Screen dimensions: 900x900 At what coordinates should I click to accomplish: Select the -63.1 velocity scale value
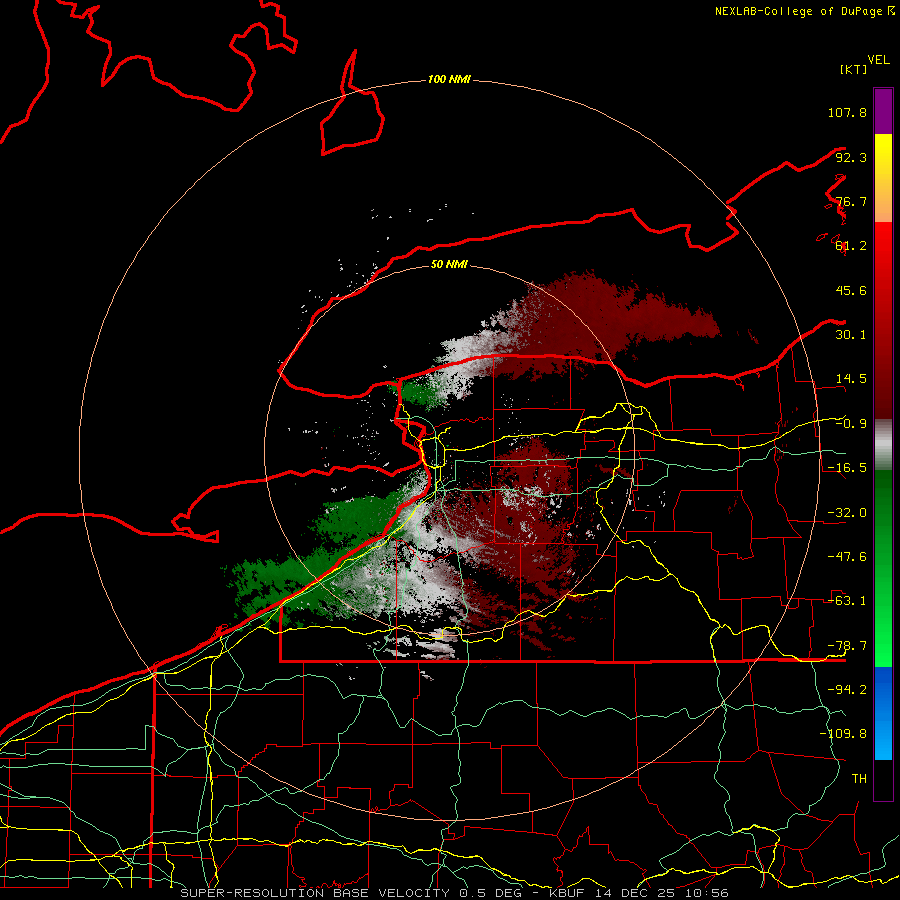(x=847, y=601)
